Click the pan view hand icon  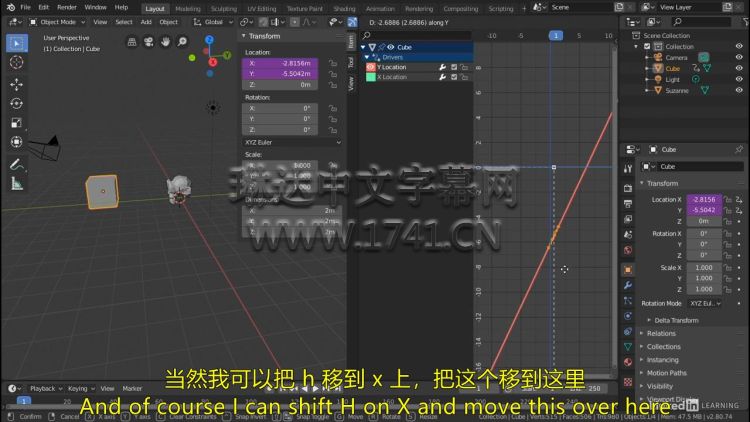165,42
